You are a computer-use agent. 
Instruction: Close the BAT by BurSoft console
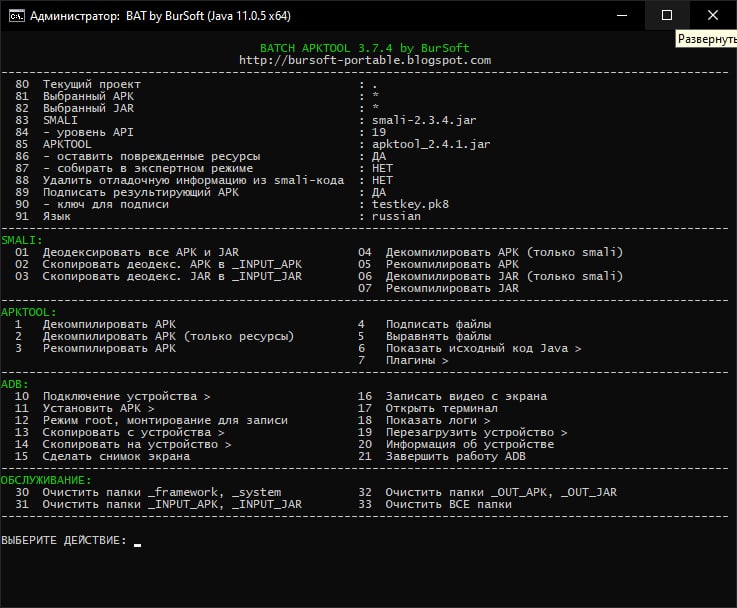coord(713,16)
